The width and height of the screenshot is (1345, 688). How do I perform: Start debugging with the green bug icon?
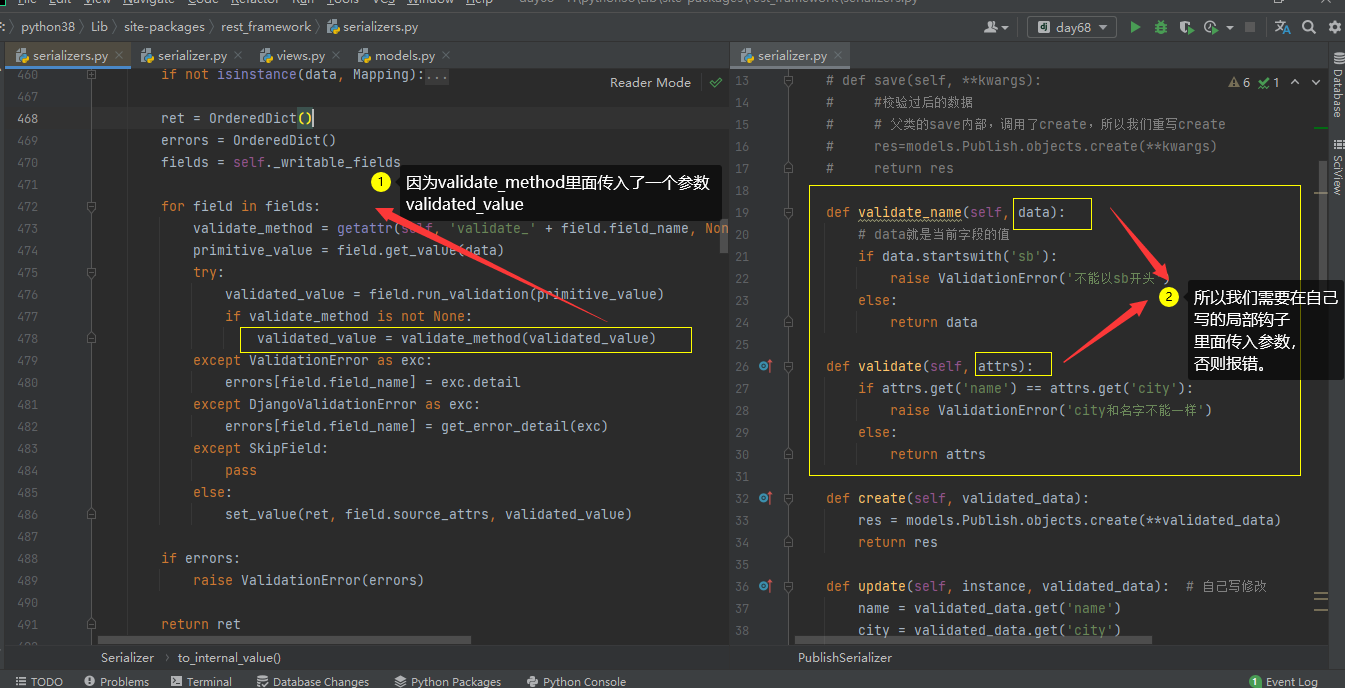click(x=1161, y=27)
